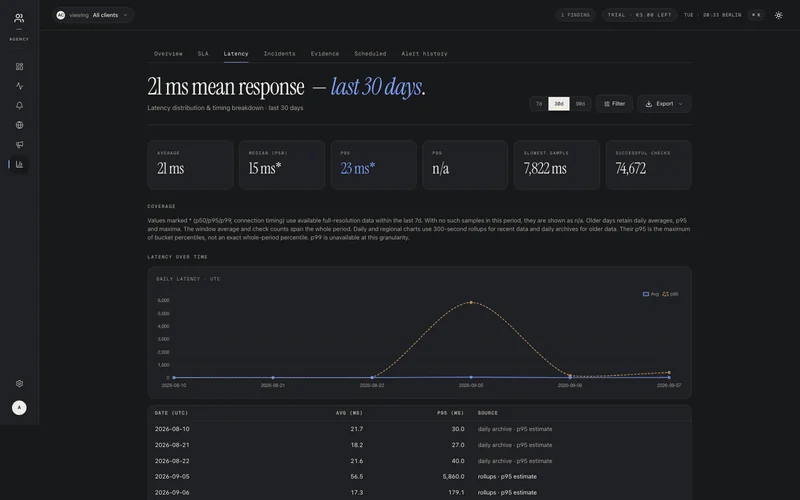This screenshot has width=800, height=500.
Task: Select the 90d time range
Action: pyautogui.click(x=580, y=104)
